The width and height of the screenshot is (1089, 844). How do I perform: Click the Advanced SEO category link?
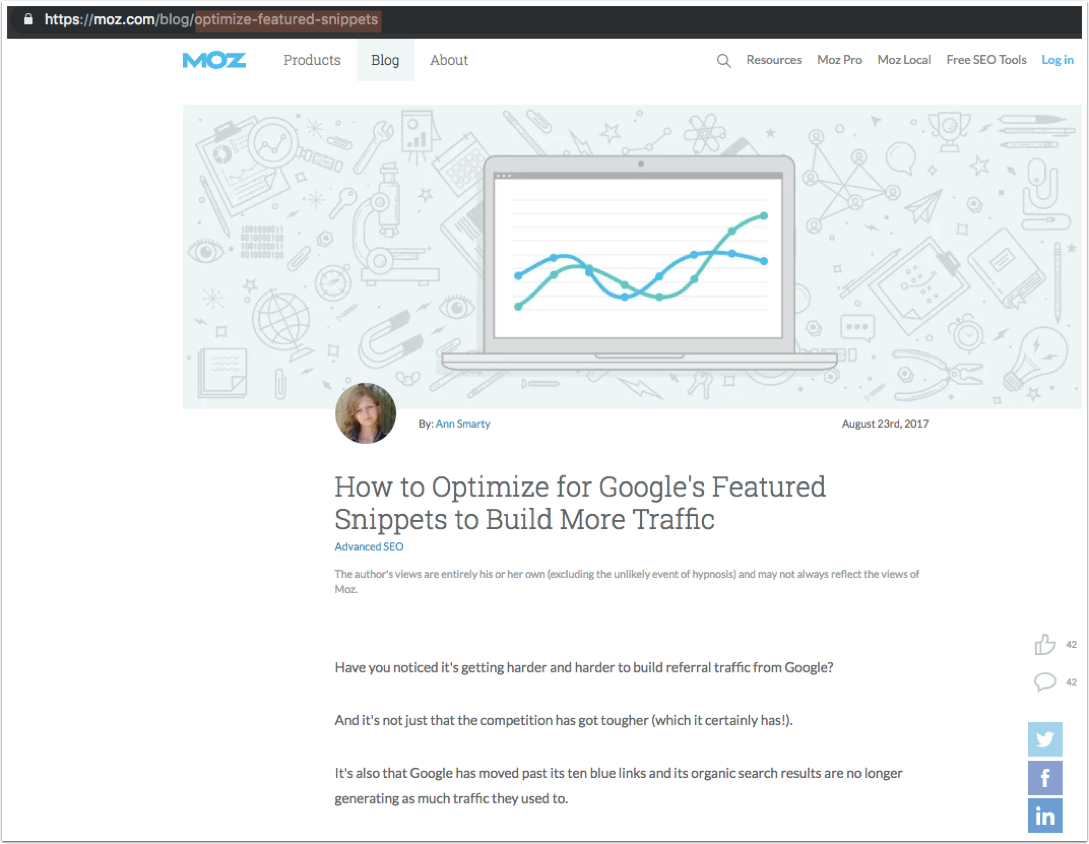pyautogui.click(x=369, y=547)
